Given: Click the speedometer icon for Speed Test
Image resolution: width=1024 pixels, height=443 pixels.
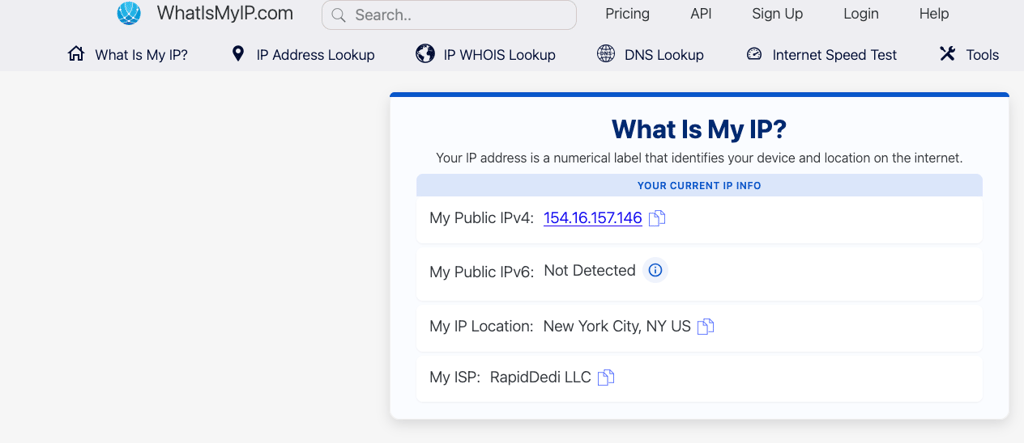Looking at the screenshot, I should point(754,54).
